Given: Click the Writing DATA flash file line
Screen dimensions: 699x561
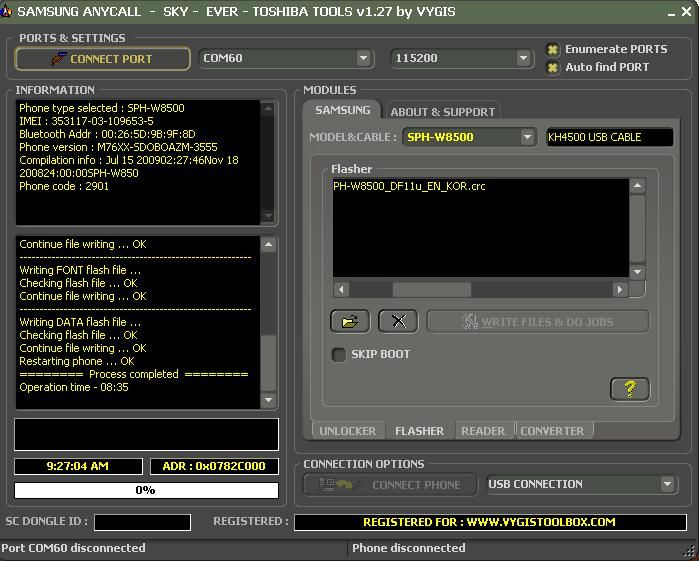Looking at the screenshot, I should pyautogui.click(x=80, y=322).
